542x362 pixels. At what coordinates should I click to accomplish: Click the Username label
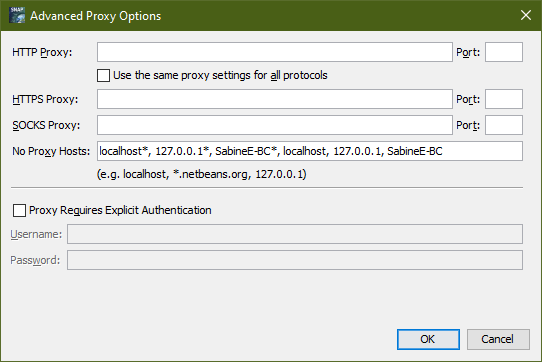[x=36, y=234]
